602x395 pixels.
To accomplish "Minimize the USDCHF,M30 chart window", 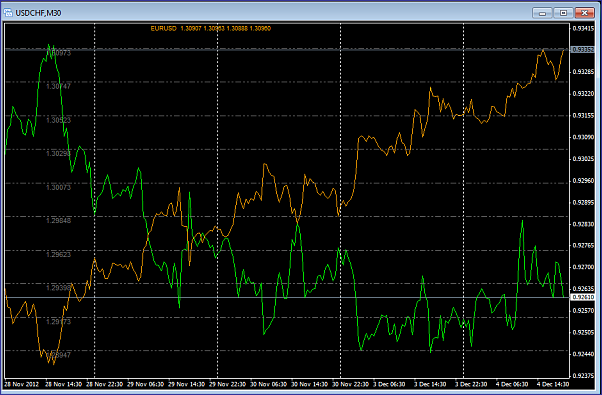I will (542, 13).
